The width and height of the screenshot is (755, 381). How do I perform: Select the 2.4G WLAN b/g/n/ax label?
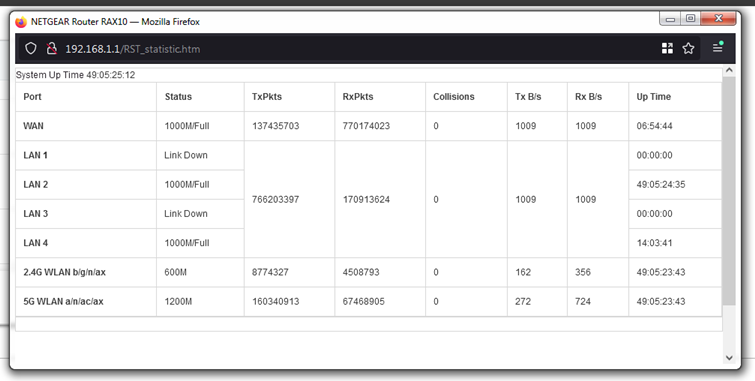65,272
